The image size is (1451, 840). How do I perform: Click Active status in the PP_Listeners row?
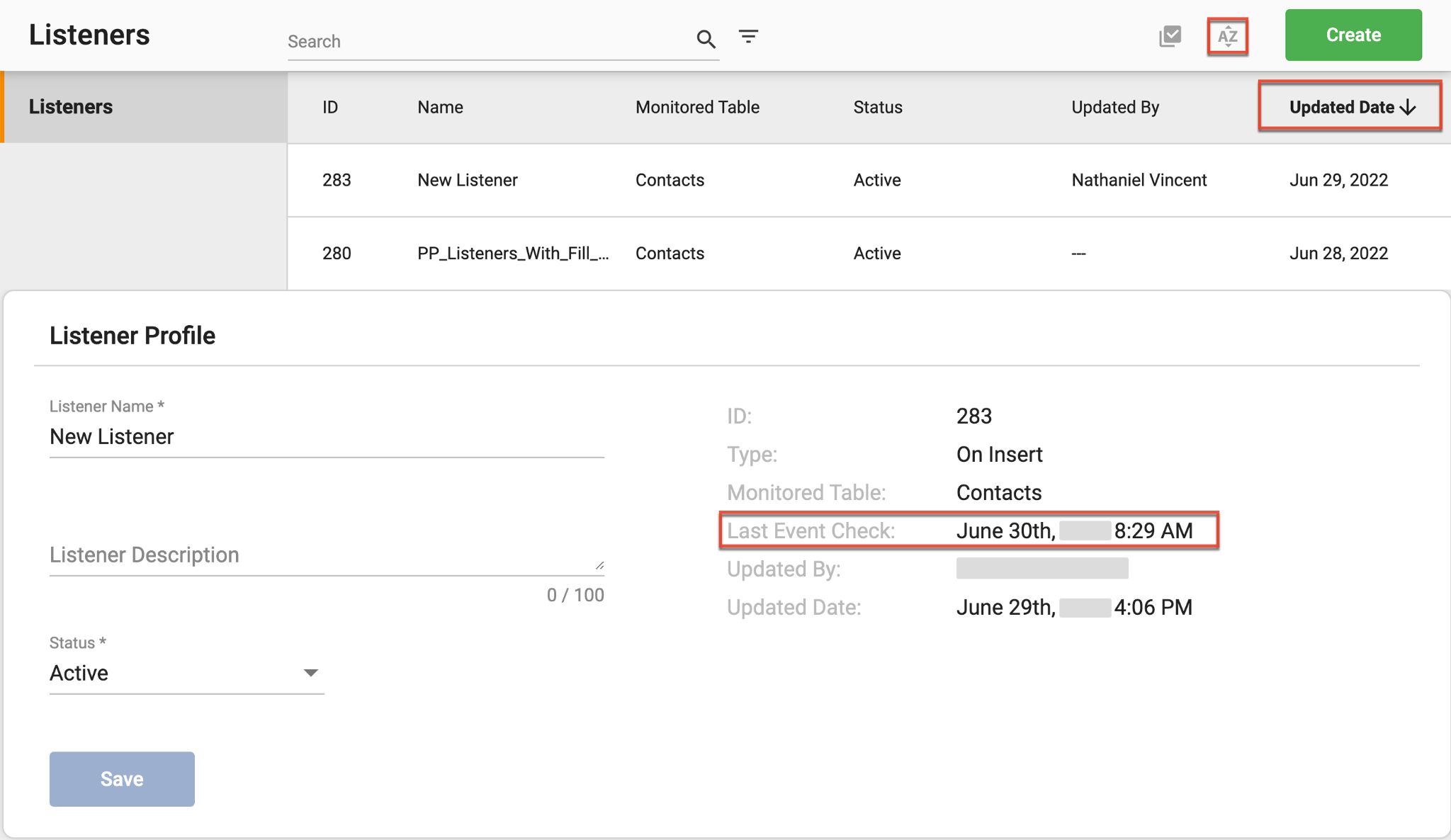(x=877, y=254)
